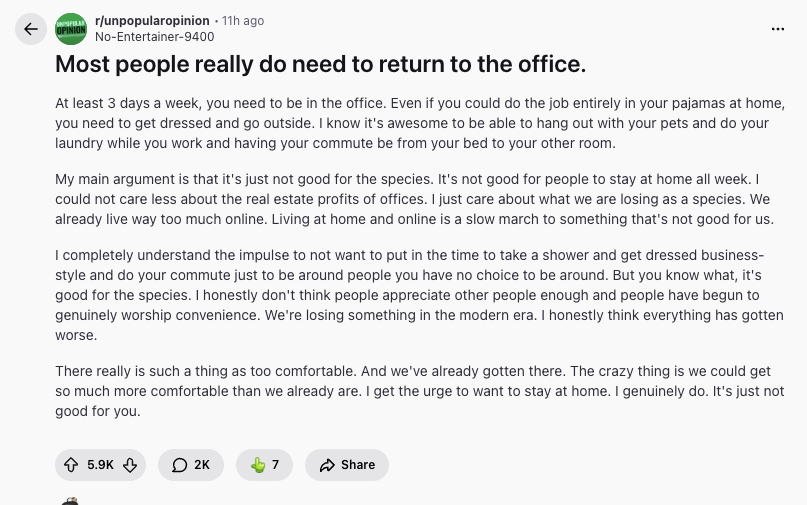Click the share arrow icon

[327, 465]
